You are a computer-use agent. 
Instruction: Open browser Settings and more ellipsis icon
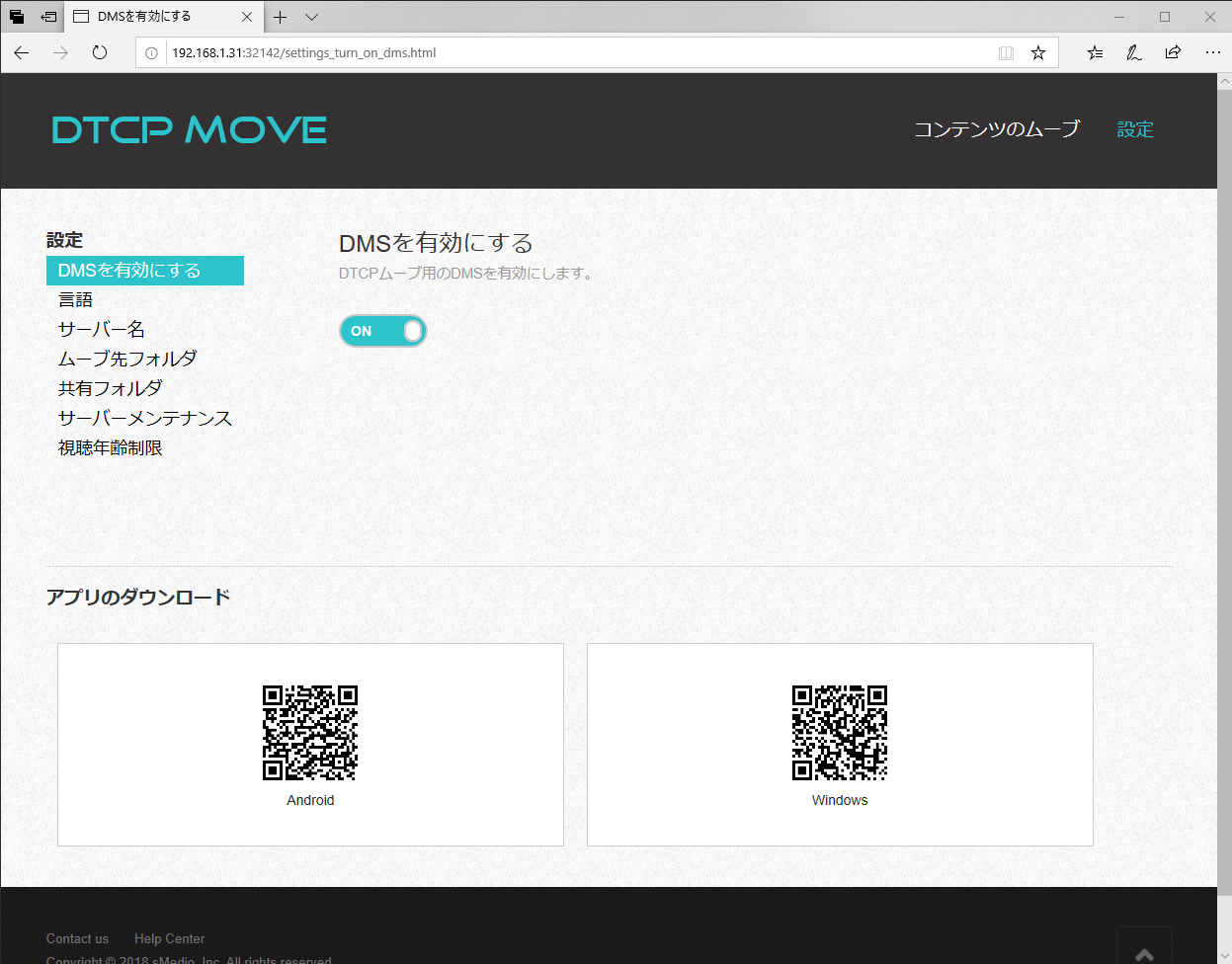click(1212, 52)
